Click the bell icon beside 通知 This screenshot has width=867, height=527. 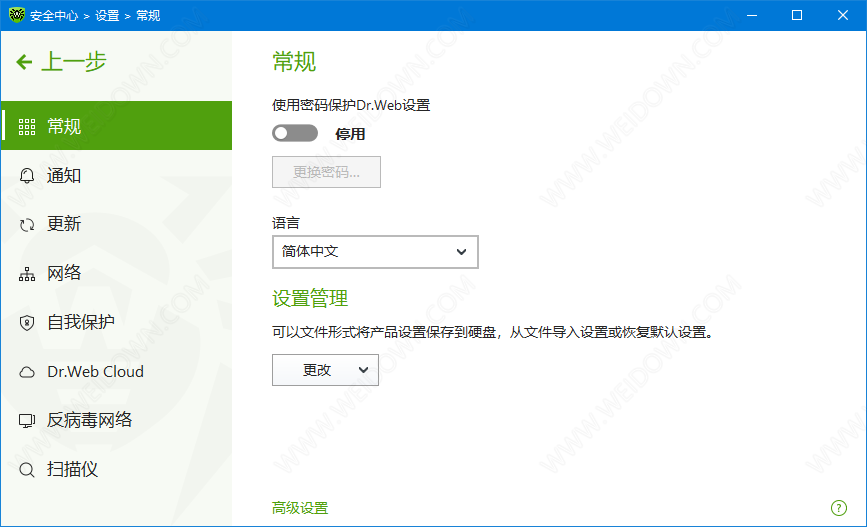[x=27, y=176]
